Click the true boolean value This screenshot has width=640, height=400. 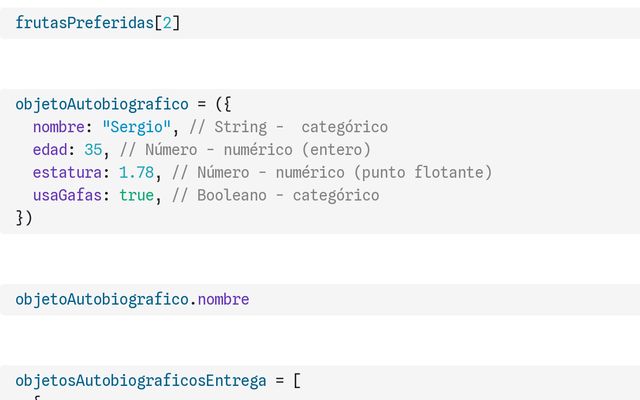(137, 196)
